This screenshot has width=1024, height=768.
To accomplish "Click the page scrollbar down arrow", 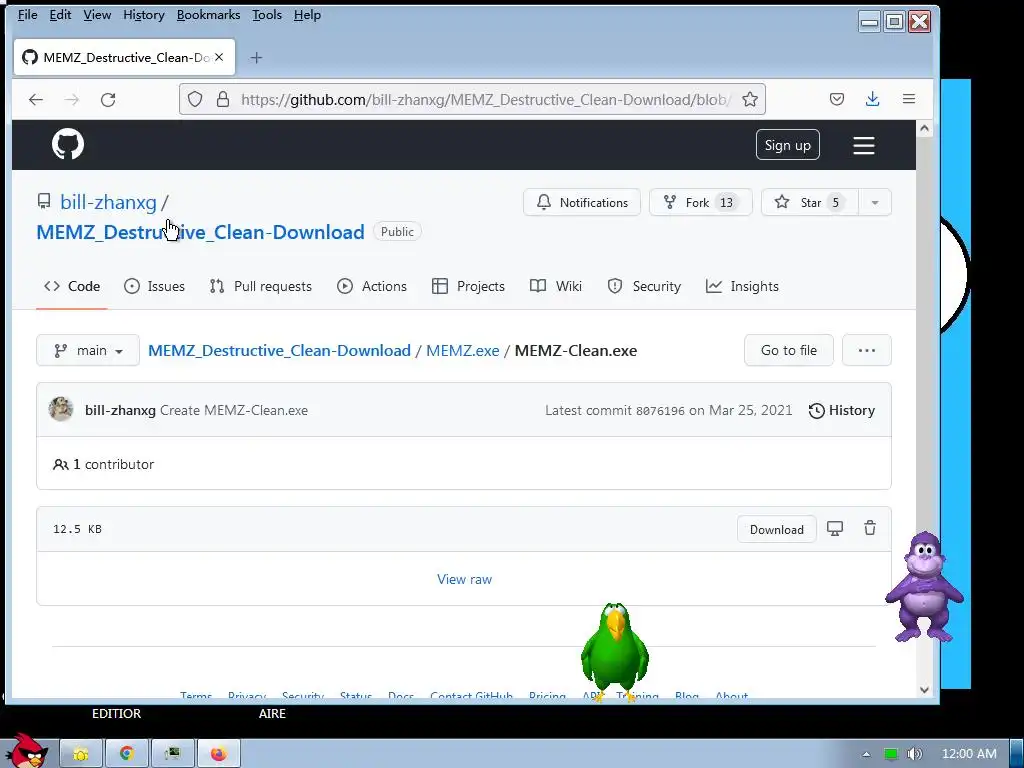I will pyautogui.click(x=924, y=690).
